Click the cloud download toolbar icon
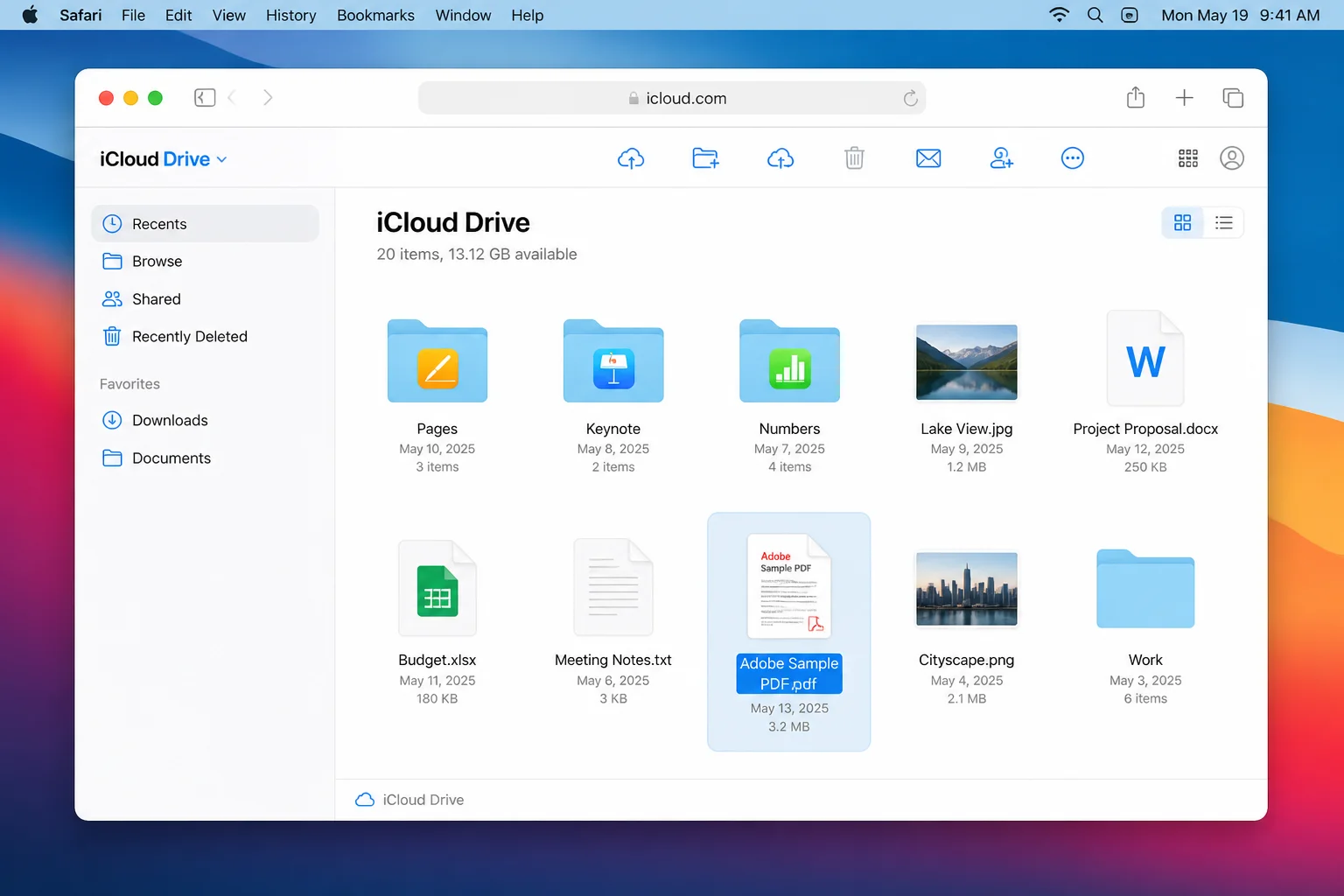 click(x=780, y=158)
